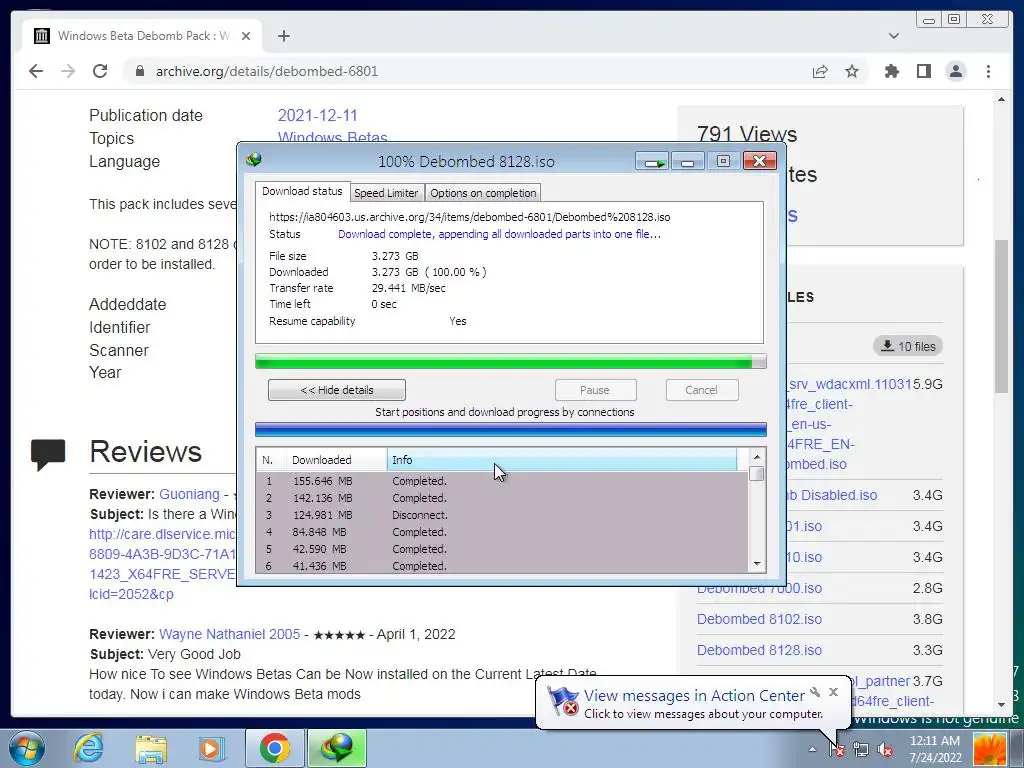Select connection row 155.646 MB
Screen dimensions: 1024x768
tap(502, 481)
